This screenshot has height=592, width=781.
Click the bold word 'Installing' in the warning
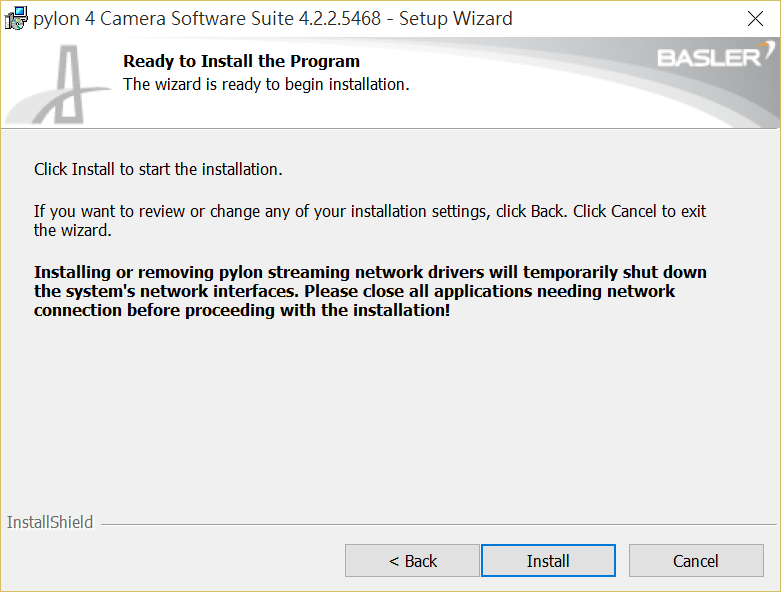point(73,273)
